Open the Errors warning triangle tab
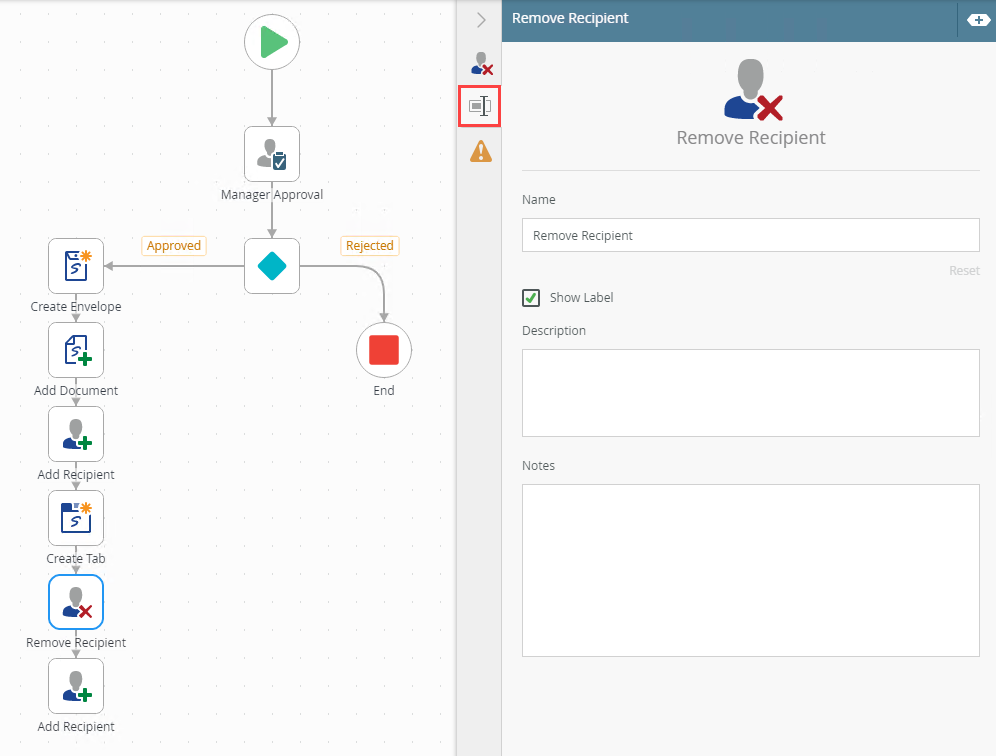 [x=481, y=152]
